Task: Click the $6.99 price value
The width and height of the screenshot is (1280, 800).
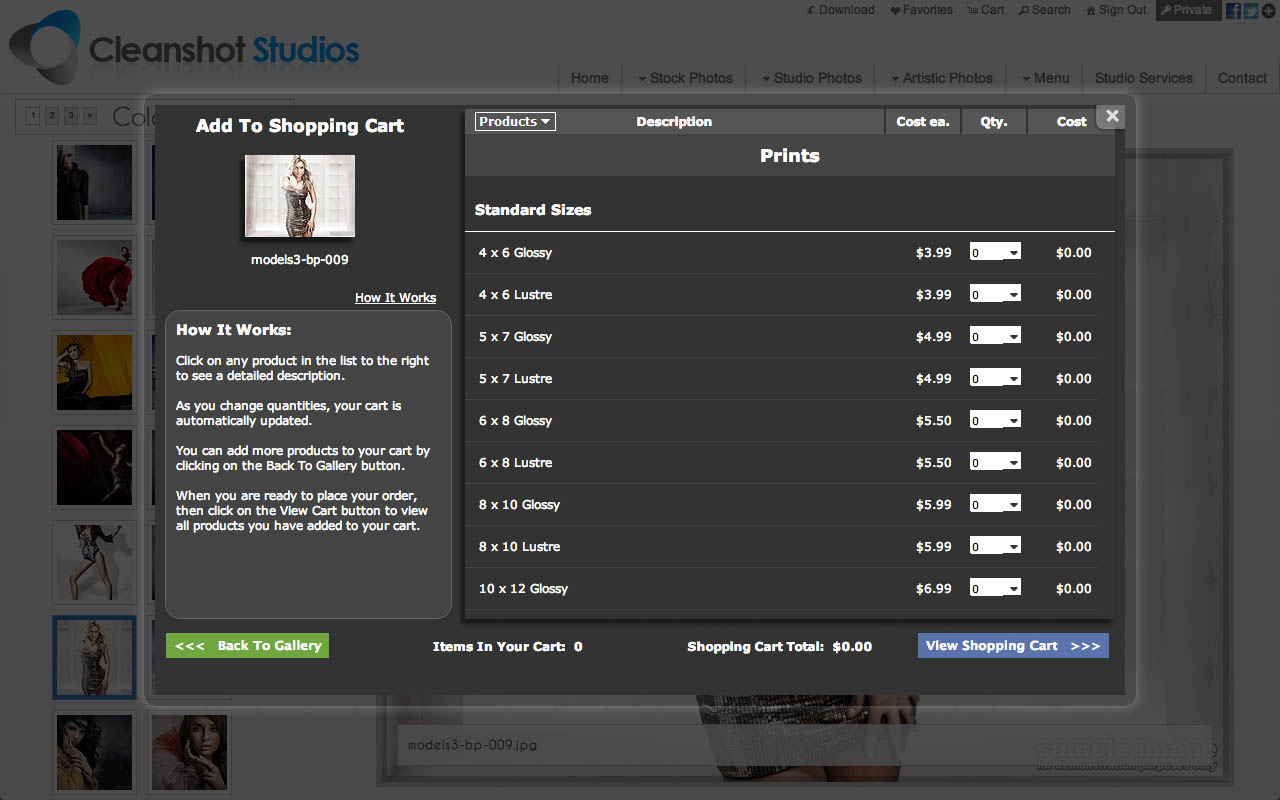Action: tap(934, 589)
